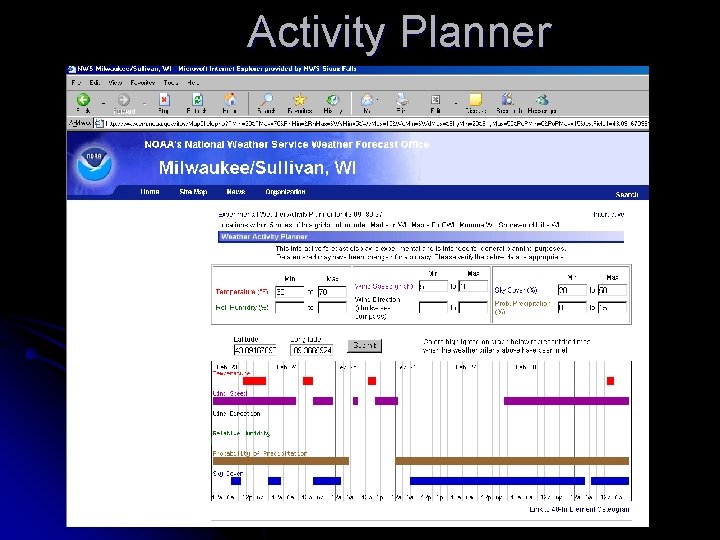Click the Search link on blue bar
This screenshot has height=540, width=720.
[627, 195]
